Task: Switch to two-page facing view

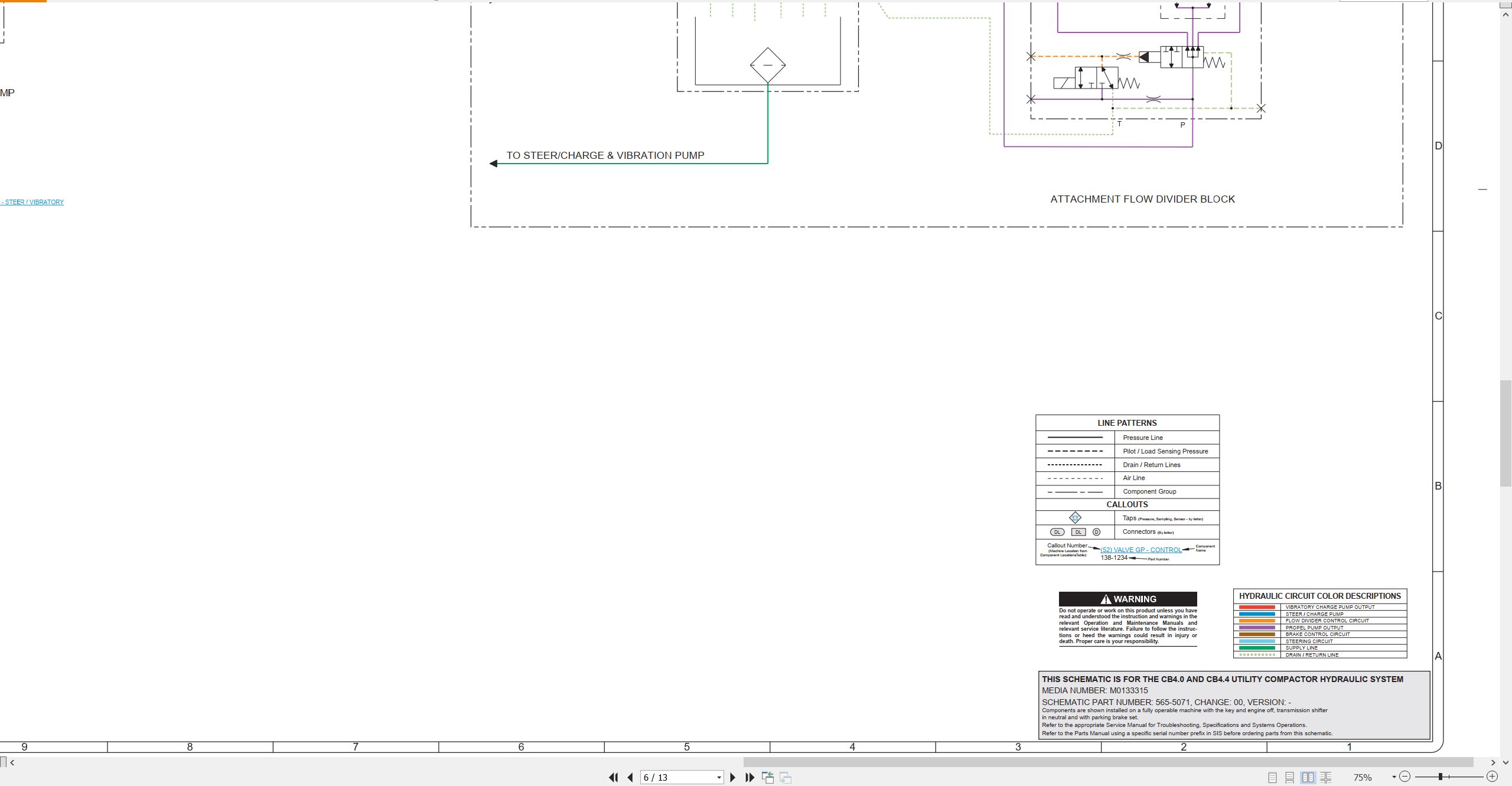Action: [x=1308, y=778]
